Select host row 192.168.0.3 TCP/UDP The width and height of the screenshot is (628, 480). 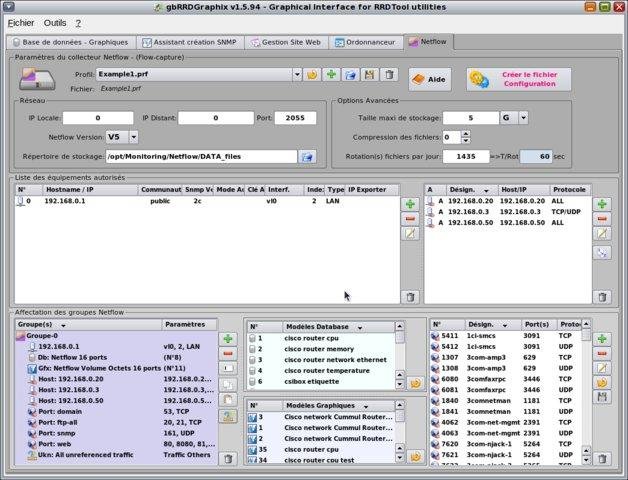pos(508,212)
